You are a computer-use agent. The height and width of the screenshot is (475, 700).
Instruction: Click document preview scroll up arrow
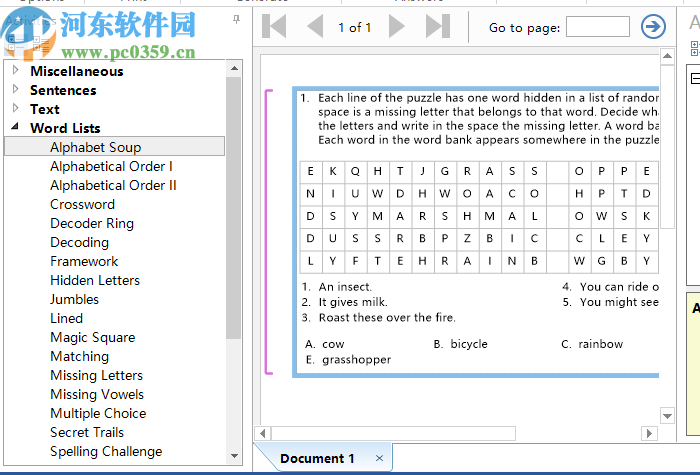click(x=667, y=56)
